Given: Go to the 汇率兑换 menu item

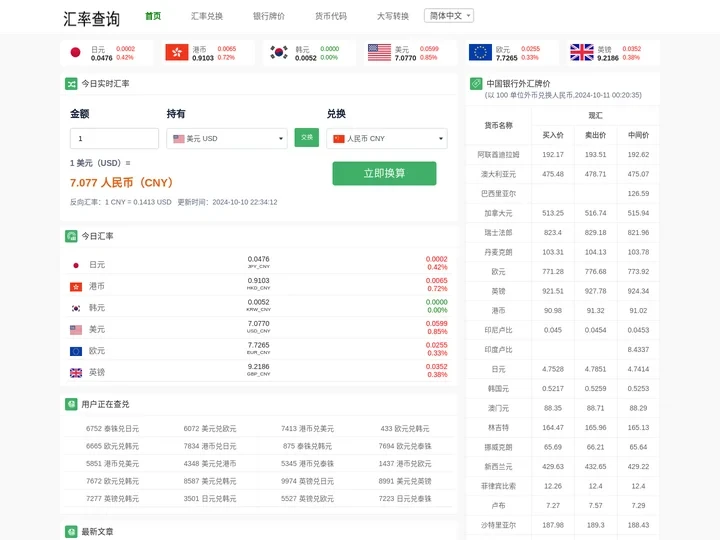Looking at the screenshot, I should pos(207,16).
